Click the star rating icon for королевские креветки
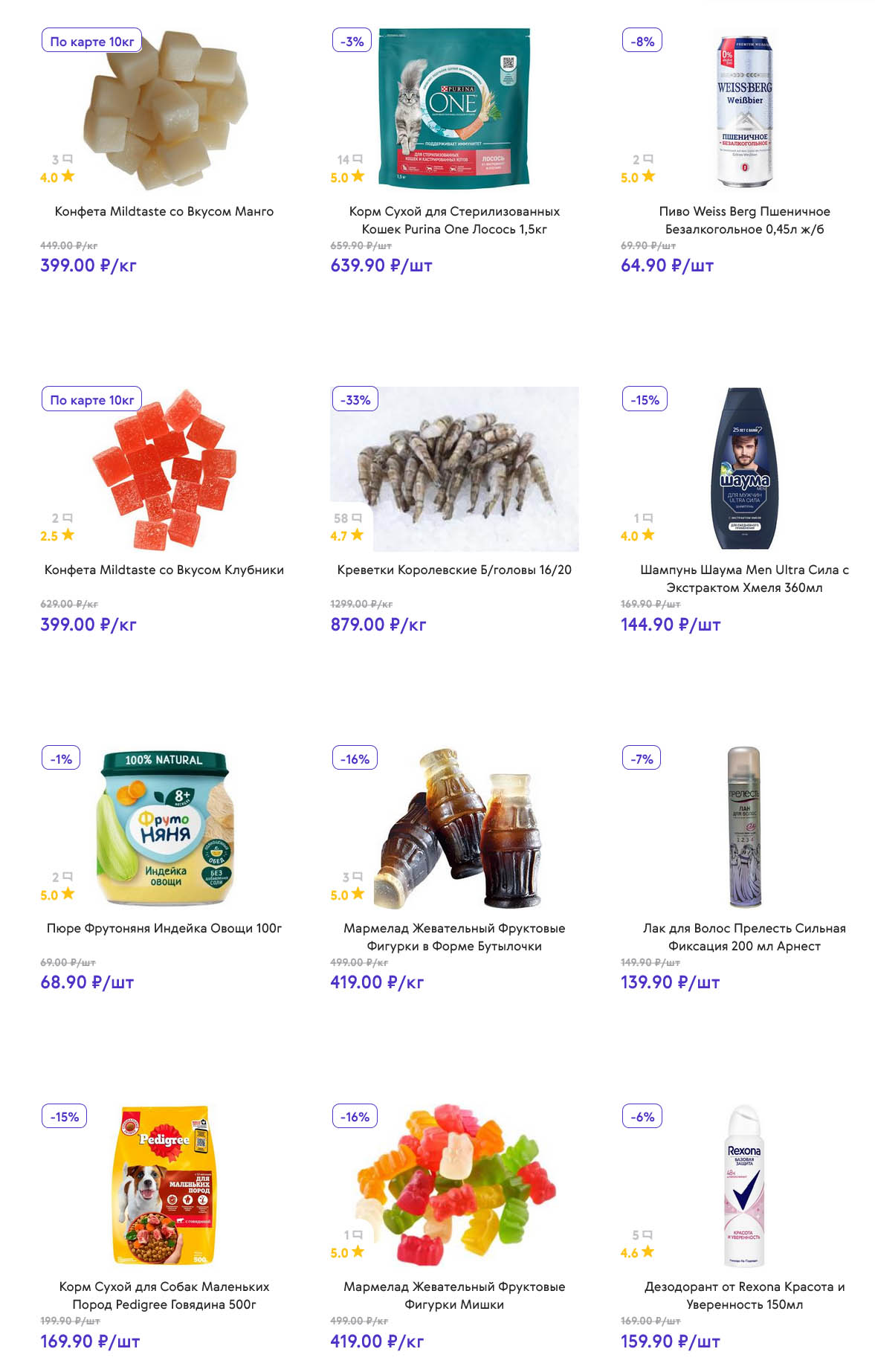The width and height of the screenshot is (875, 1372). pyautogui.click(x=358, y=535)
